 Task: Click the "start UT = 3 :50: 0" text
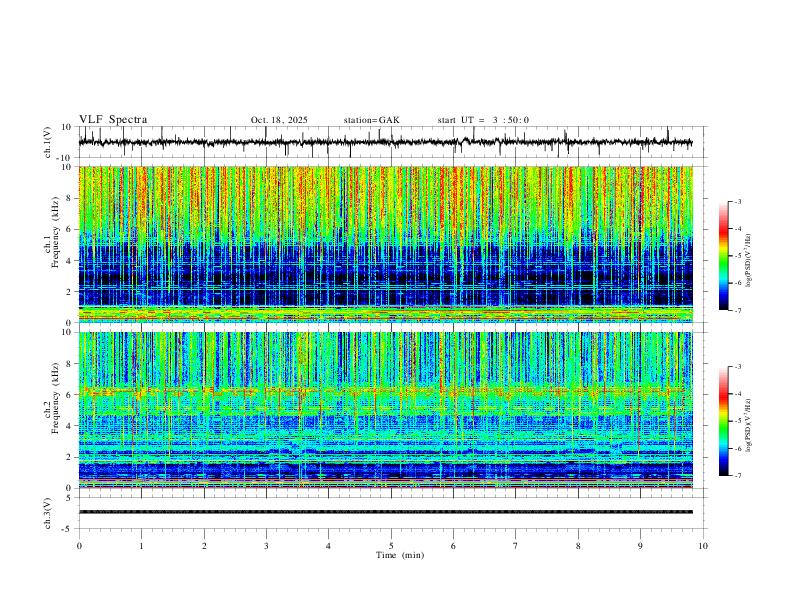coord(483,120)
